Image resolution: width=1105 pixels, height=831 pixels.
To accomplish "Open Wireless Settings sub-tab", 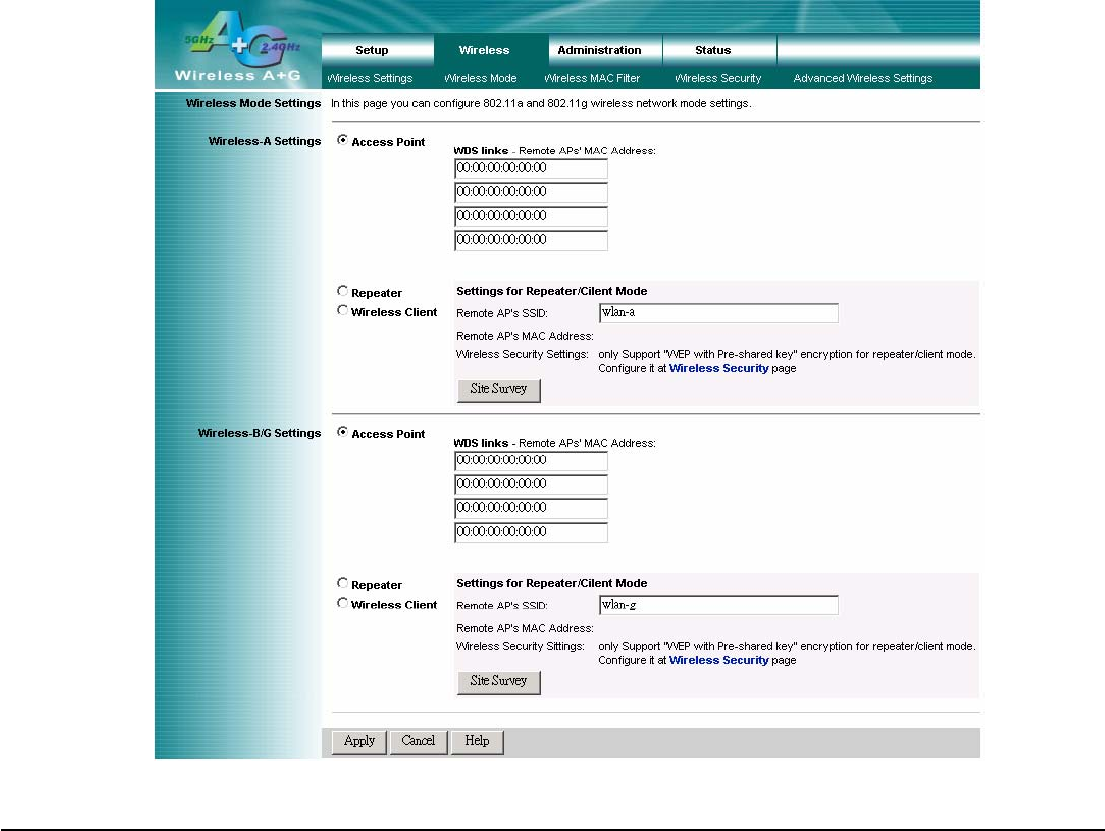I will click(x=370, y=78).
